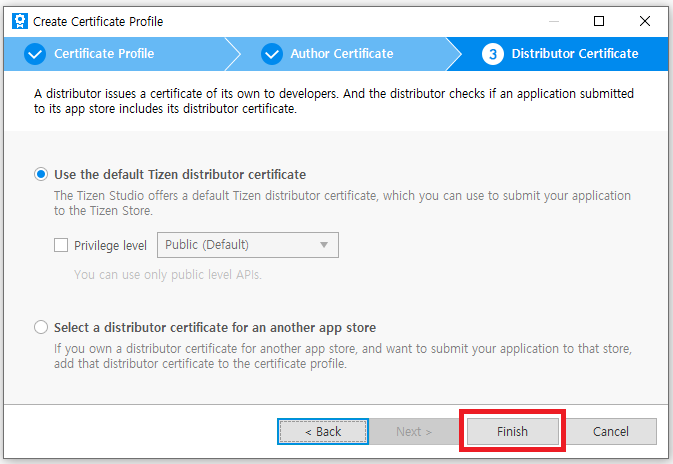Click the privilege level dropdown arrow
Viewport: 673px width, 464px height.
(324, 245)
